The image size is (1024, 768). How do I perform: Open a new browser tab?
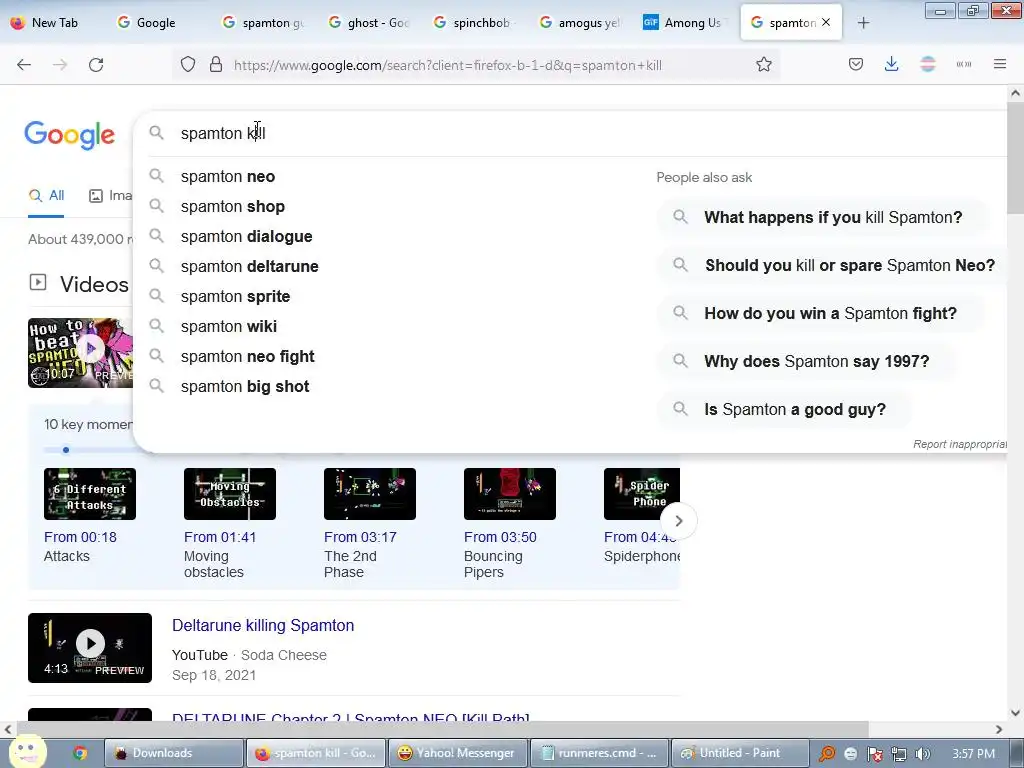(x=863, y=23)
